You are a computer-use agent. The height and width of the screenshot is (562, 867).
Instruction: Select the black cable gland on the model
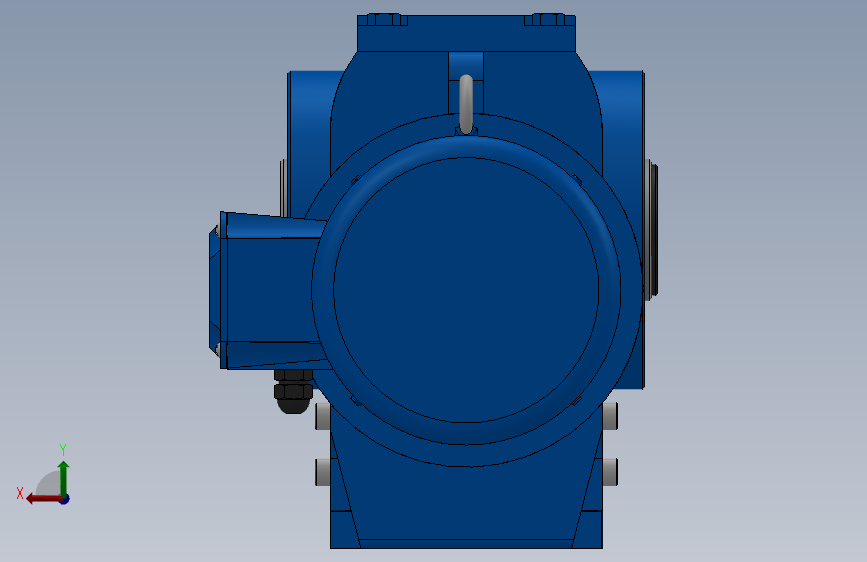pyautogui.click(x=294, y=392)
